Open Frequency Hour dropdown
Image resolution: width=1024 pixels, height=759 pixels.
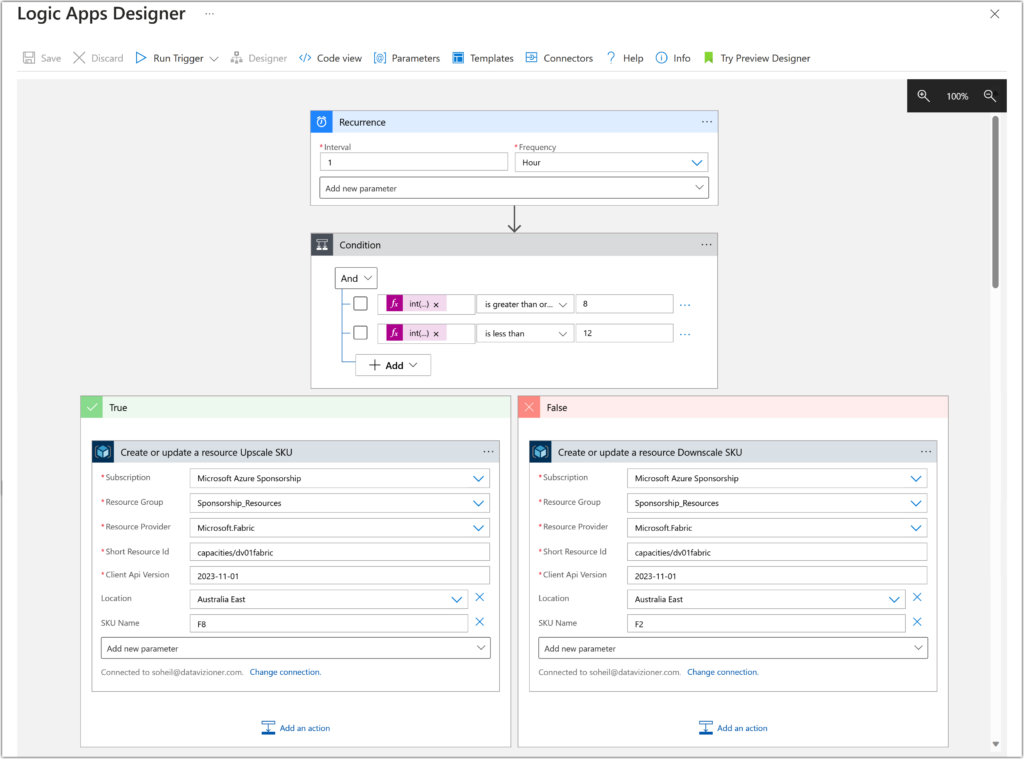[x=611, y=163]
